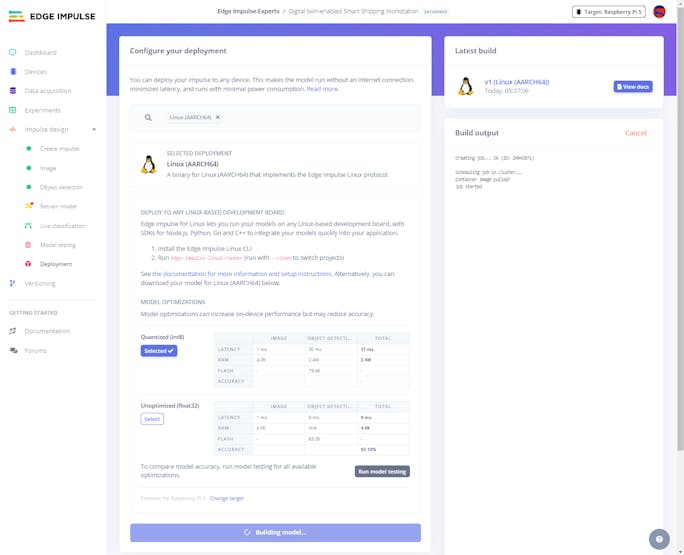Open Dashboard from the sidebar
This screenshot has width=684, height=555.
(40, 52)
